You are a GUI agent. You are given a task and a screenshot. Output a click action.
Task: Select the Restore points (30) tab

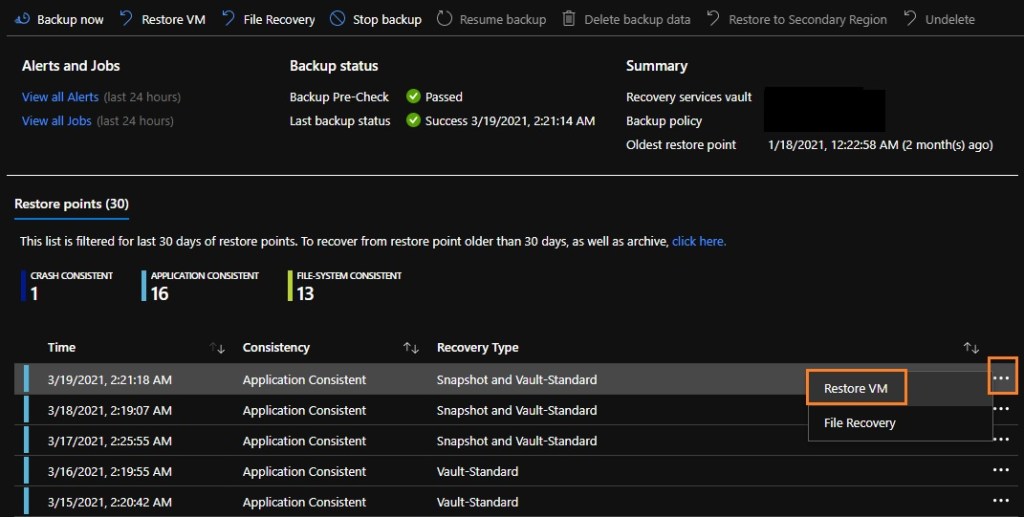click(72, 204)
